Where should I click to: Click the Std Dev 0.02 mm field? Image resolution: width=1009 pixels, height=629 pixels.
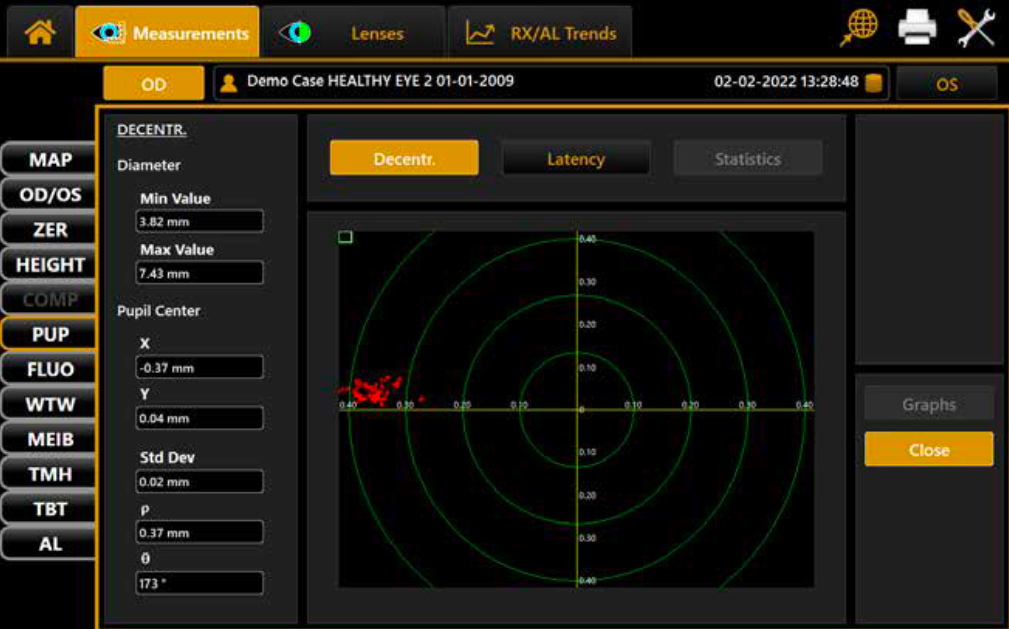pos(199,482)
